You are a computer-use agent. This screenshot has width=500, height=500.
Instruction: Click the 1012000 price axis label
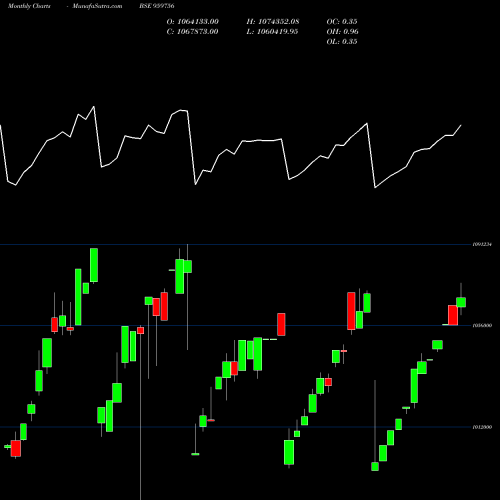point(482,427)
